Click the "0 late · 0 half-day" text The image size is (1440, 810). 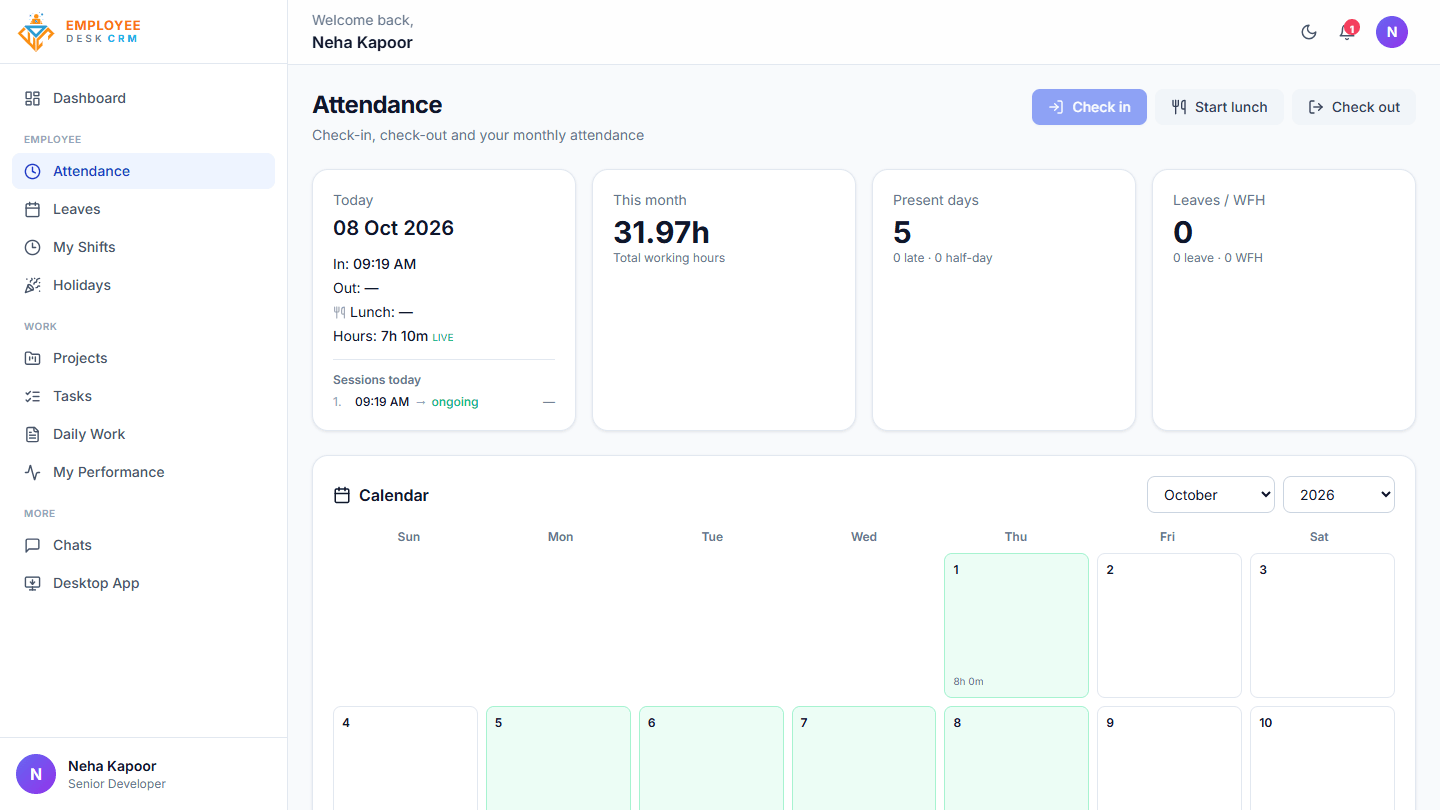point(943,258)
